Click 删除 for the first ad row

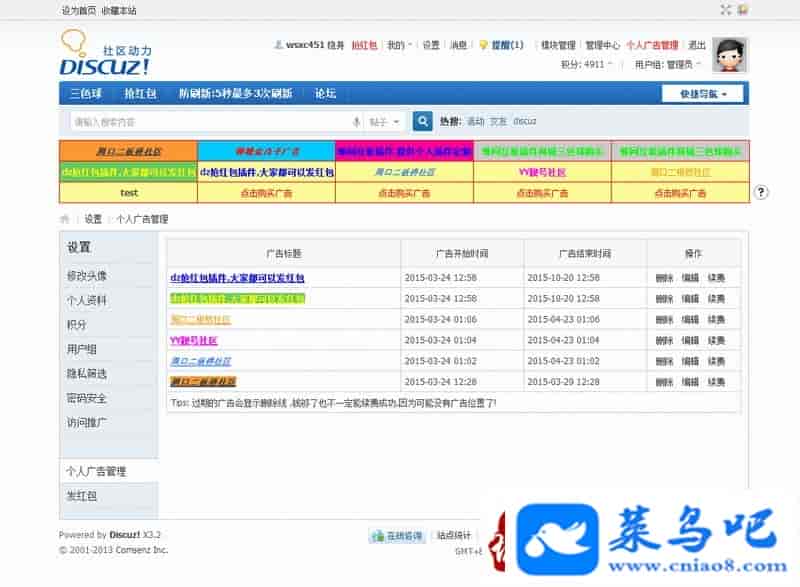(x=664, y=277)
